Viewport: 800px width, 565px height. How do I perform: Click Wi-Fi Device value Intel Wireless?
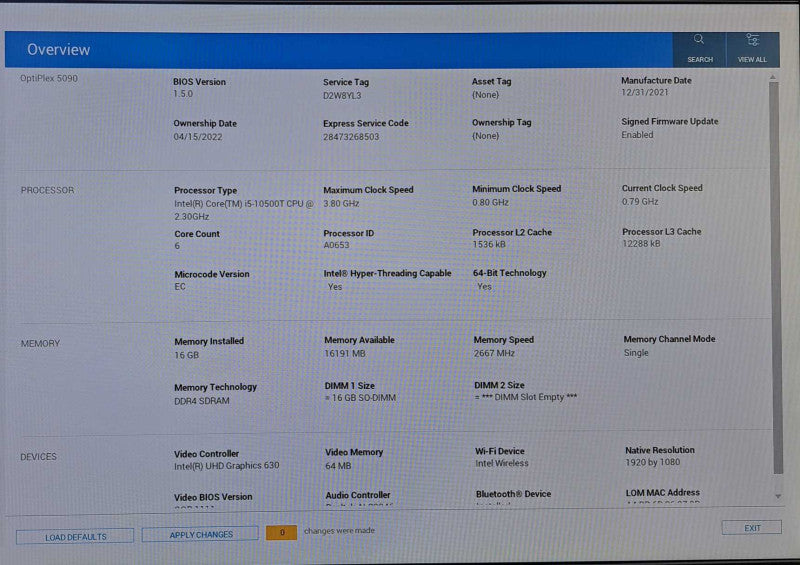[x=502, y=463]
